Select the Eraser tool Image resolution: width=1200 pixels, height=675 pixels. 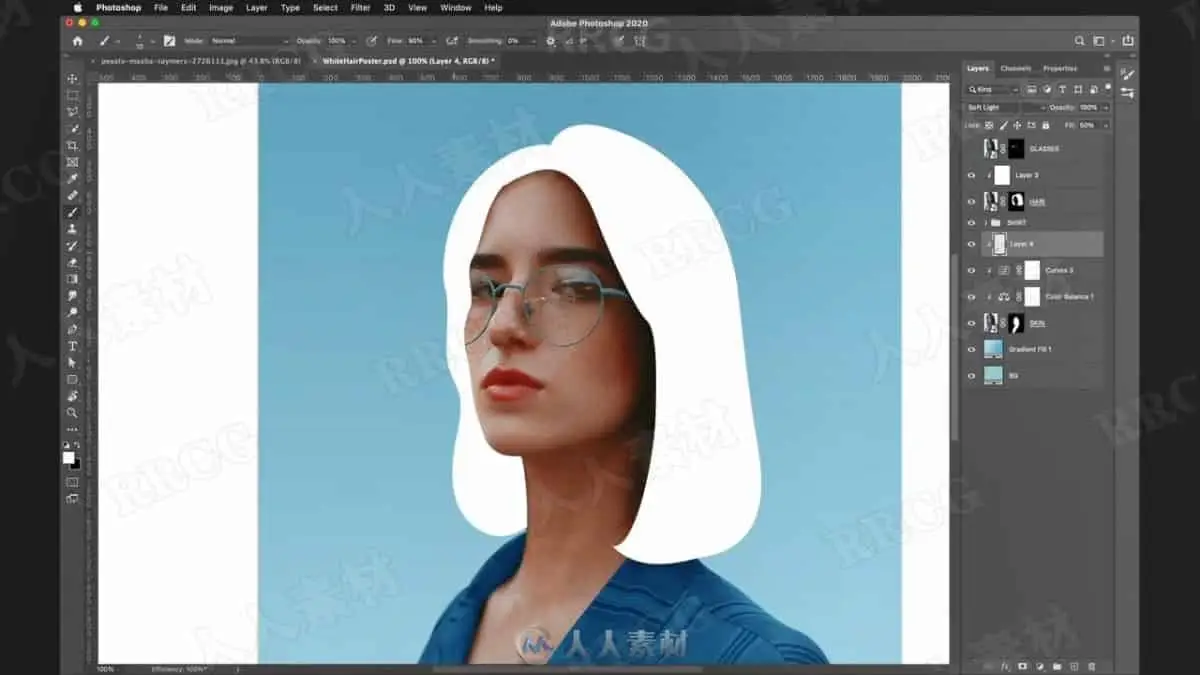72,262
